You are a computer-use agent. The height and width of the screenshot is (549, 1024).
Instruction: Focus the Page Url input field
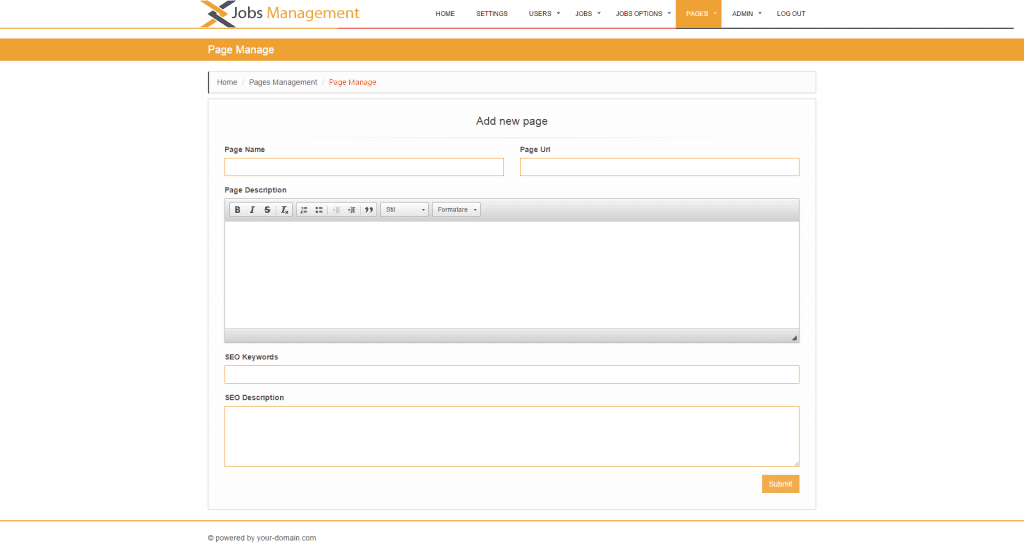[x=660, y=167]
